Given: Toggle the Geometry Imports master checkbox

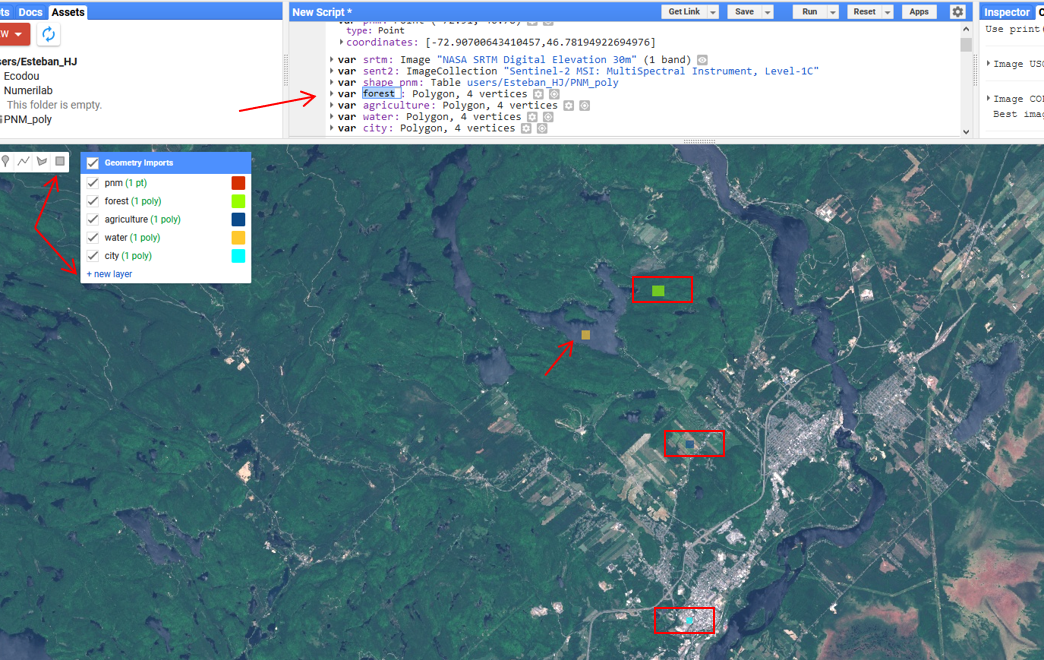Looking at the screenshot, I should [93, 163].
